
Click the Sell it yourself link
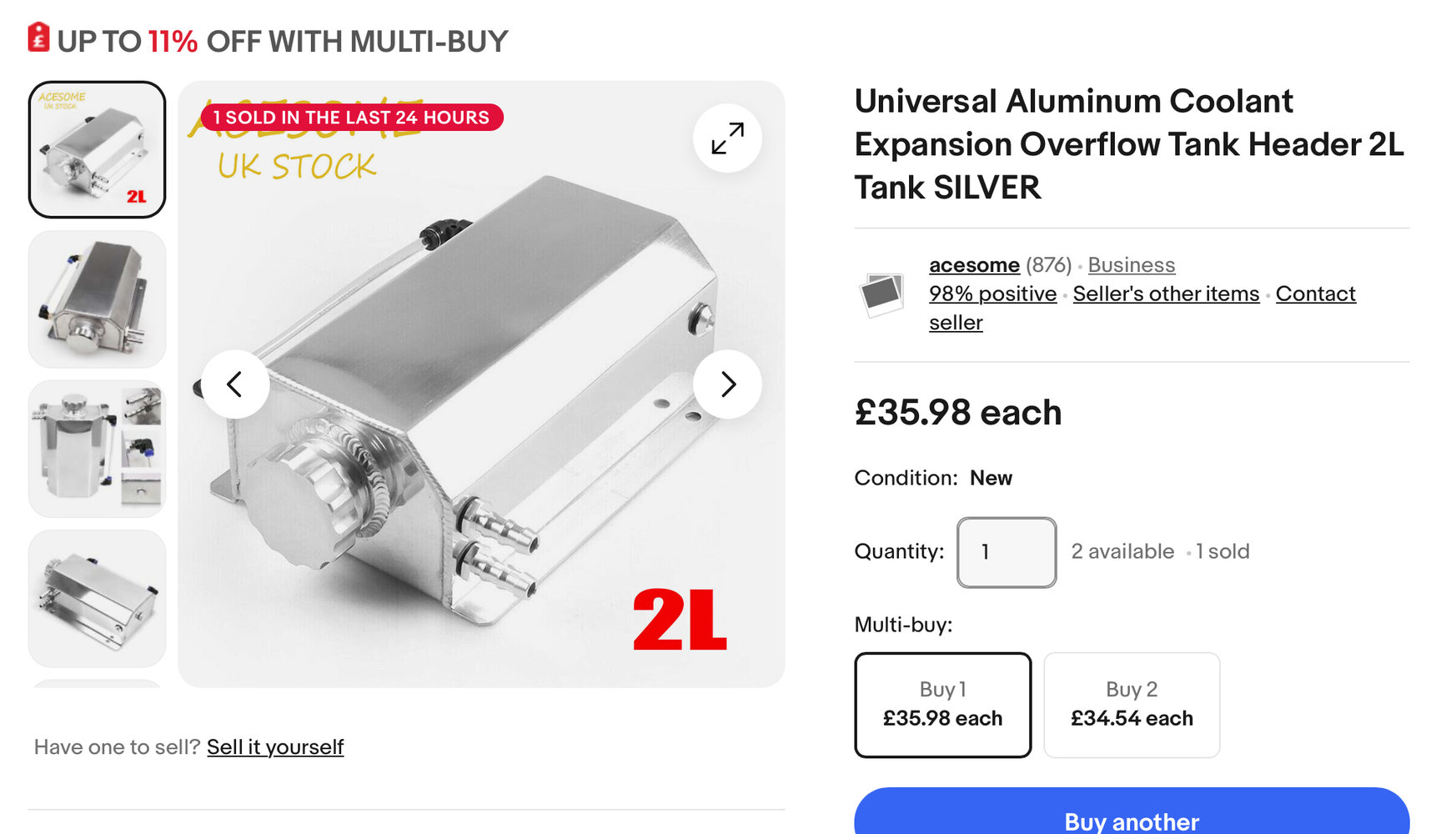pyautogui.click(x=275, y=747)
